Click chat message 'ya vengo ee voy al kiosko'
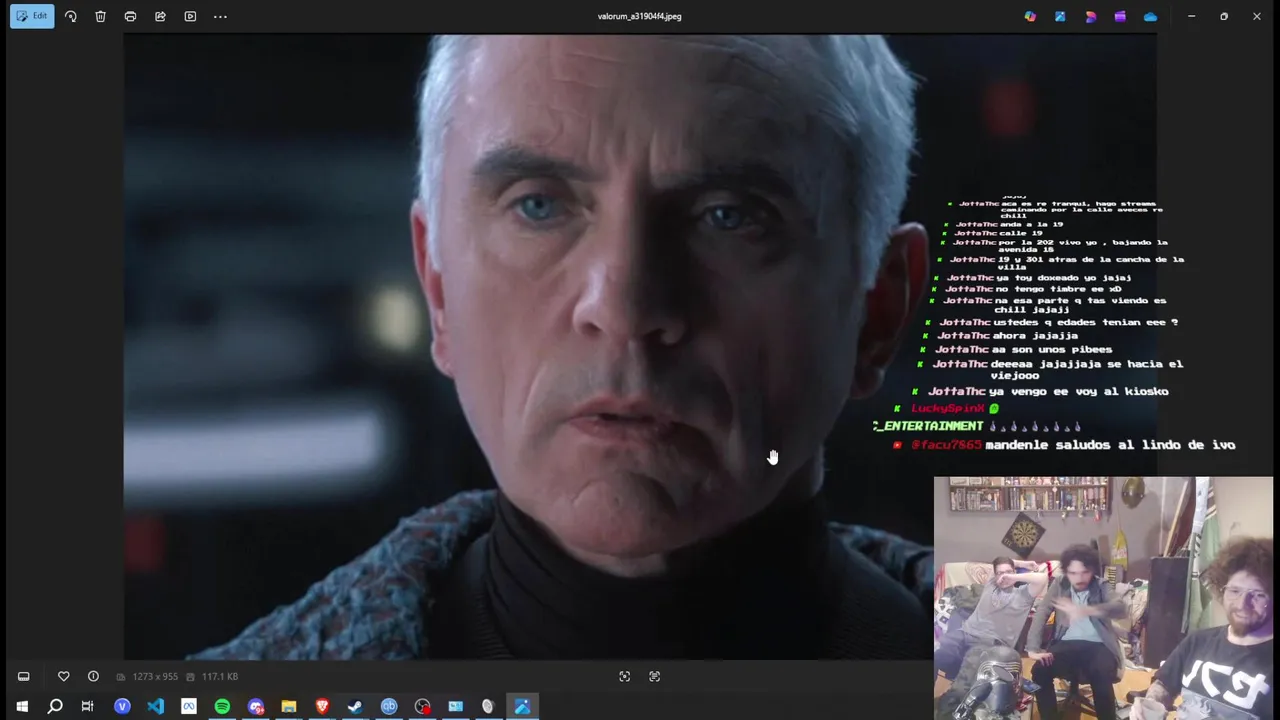This screenshot has height=720, width=1280. point(1078,391)
